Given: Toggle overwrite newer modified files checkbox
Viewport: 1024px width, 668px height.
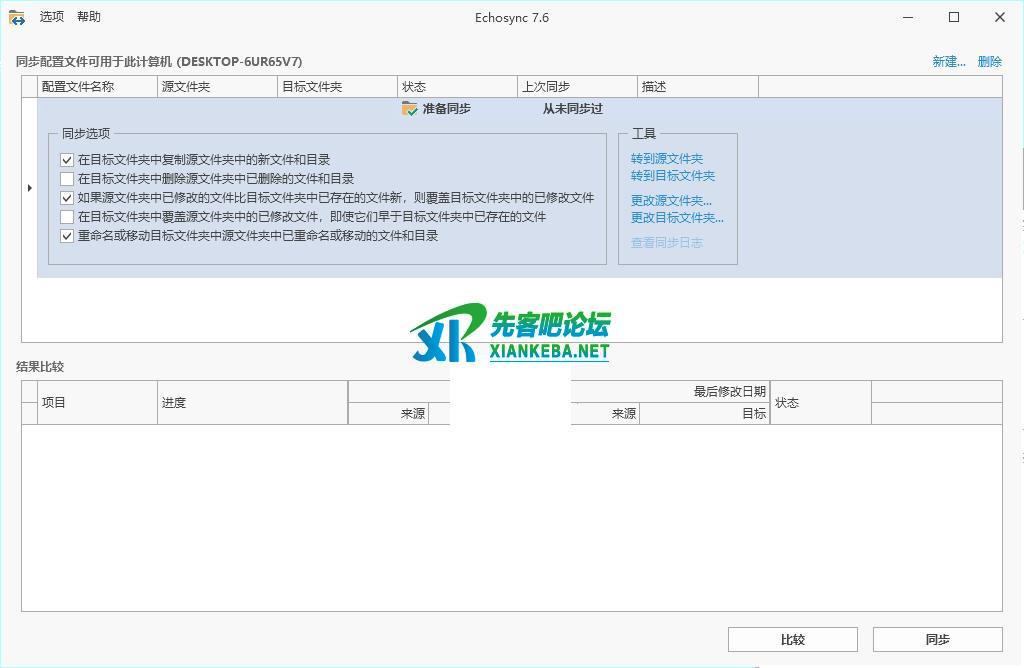Looking at the screenshot, I should [67, 198].
